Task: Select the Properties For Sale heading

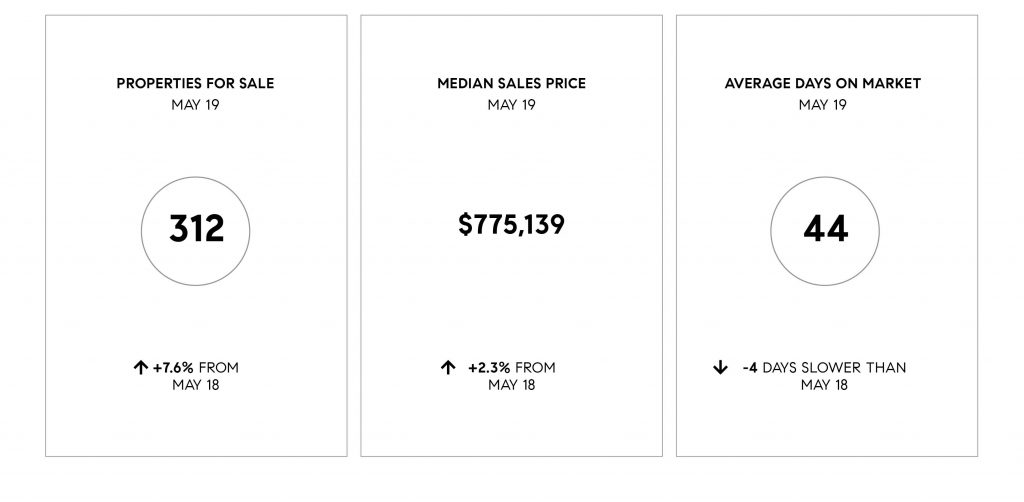Action: coord(195,84)
